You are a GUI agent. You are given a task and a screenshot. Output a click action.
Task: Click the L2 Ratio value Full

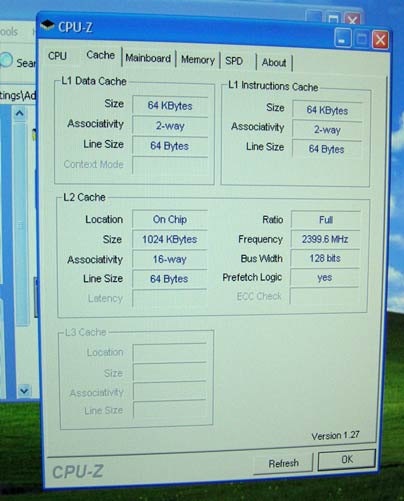click(326, 220)
